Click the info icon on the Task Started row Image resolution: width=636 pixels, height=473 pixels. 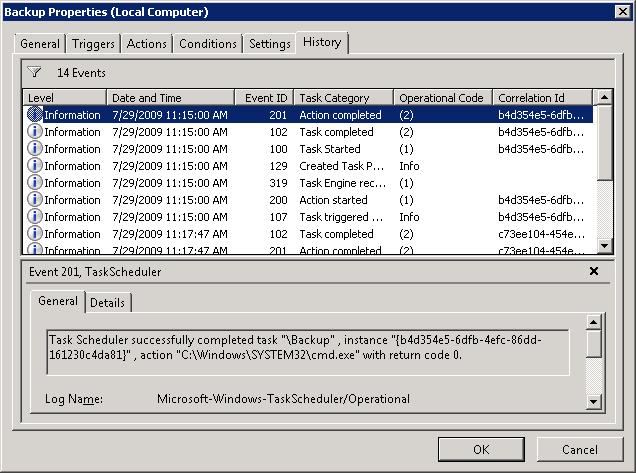pos(35,149)
